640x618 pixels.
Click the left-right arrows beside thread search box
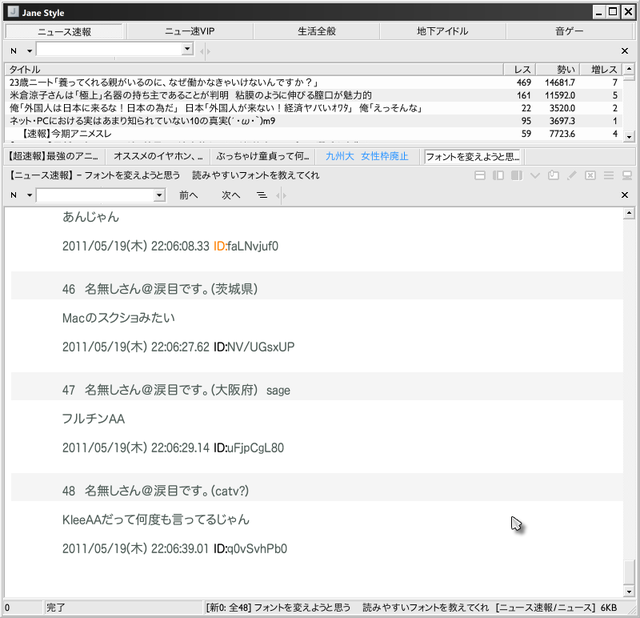[281, 196]
